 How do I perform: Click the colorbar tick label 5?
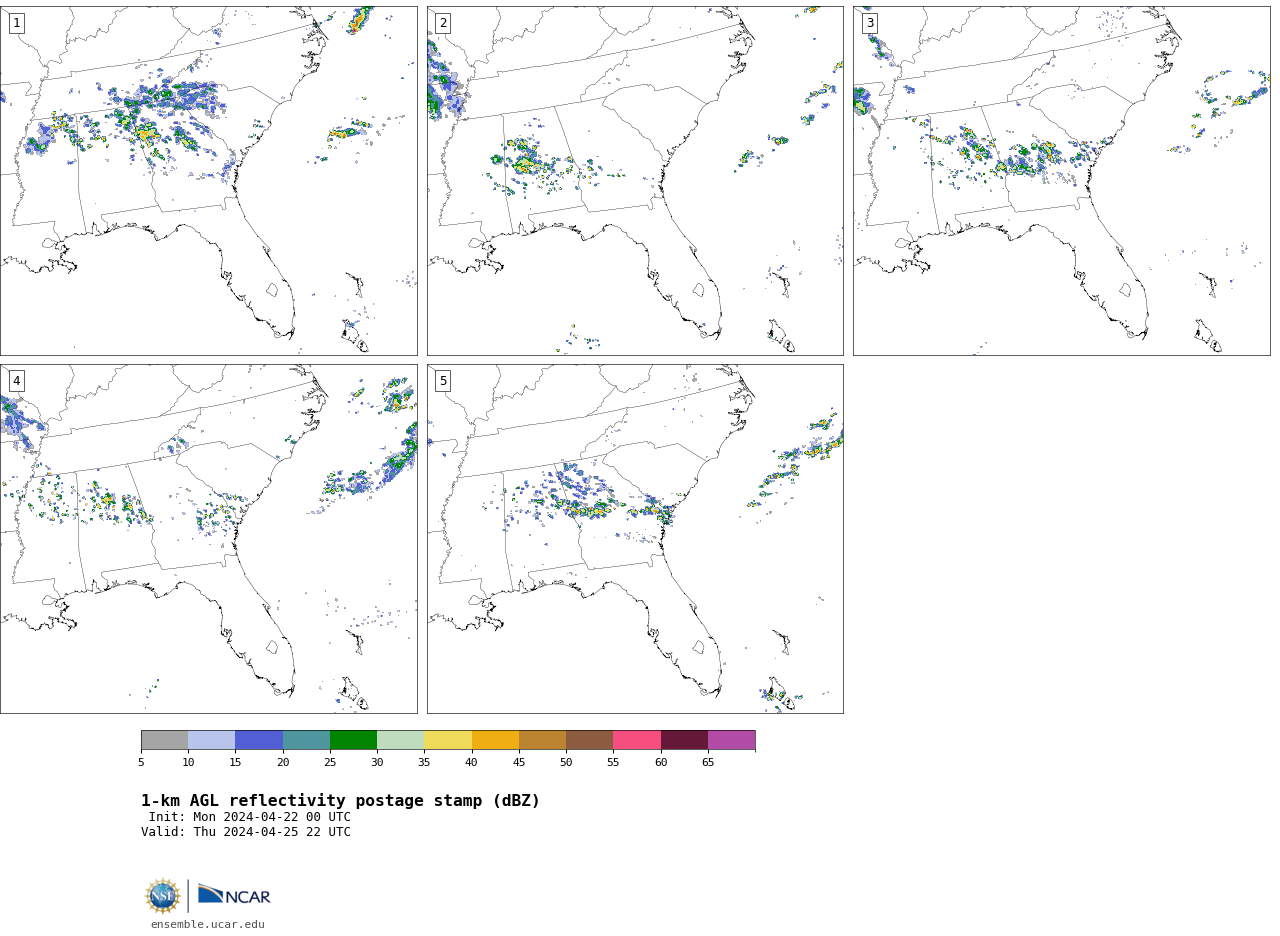(141, 763)
